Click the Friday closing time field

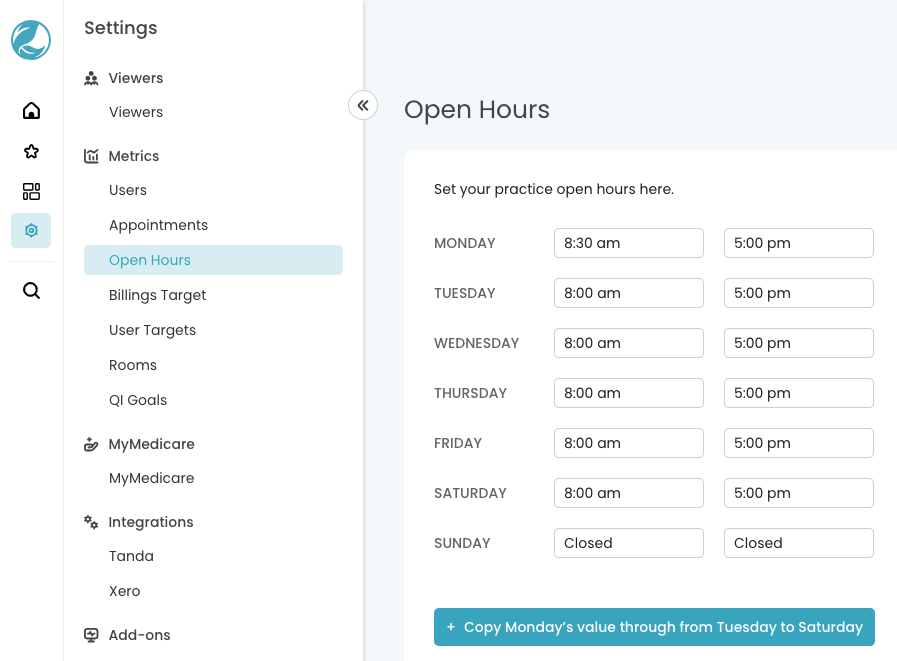tap(798, 443)
